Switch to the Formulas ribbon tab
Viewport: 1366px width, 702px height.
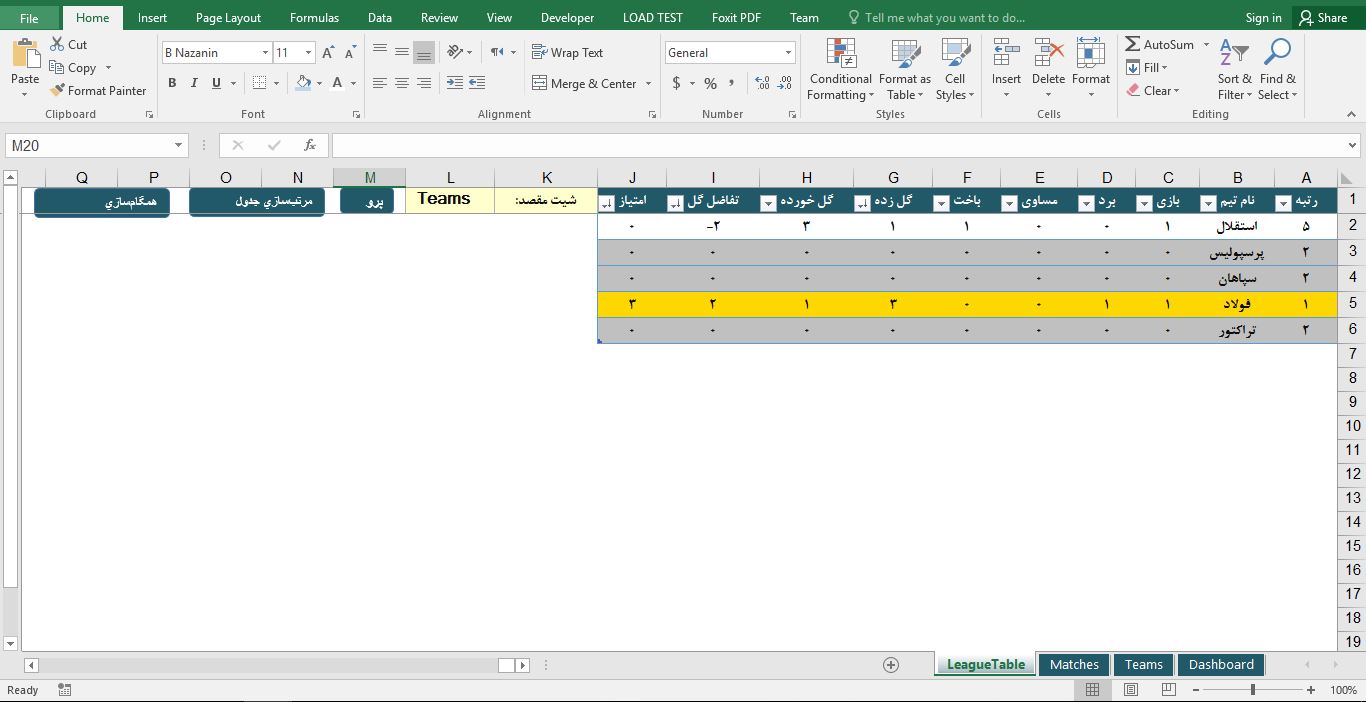(314, 18)
